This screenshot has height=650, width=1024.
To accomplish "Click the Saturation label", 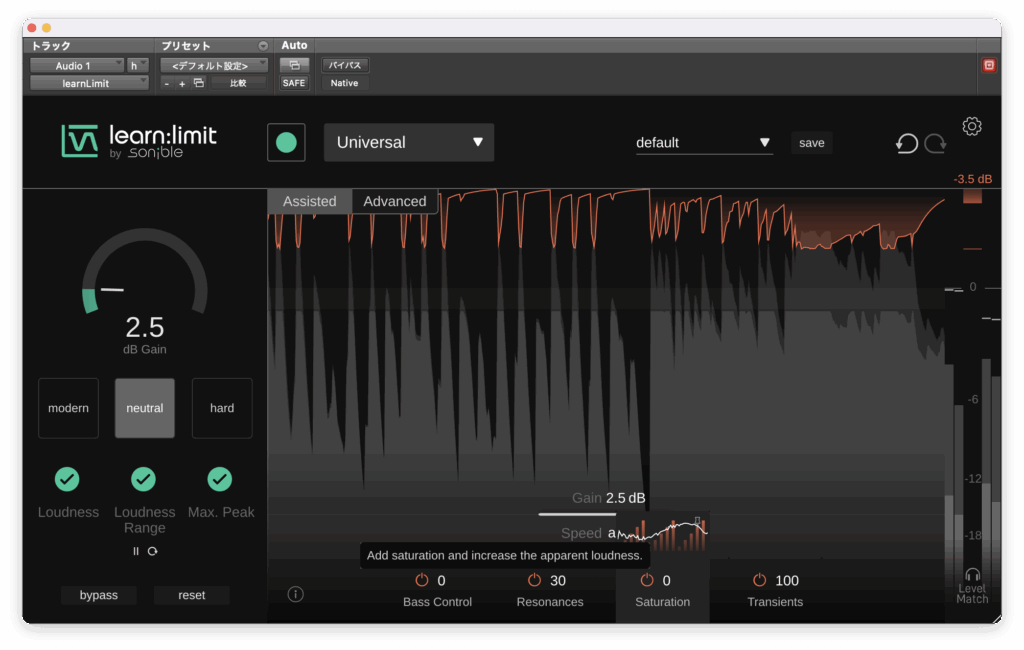I will [662, 602].
